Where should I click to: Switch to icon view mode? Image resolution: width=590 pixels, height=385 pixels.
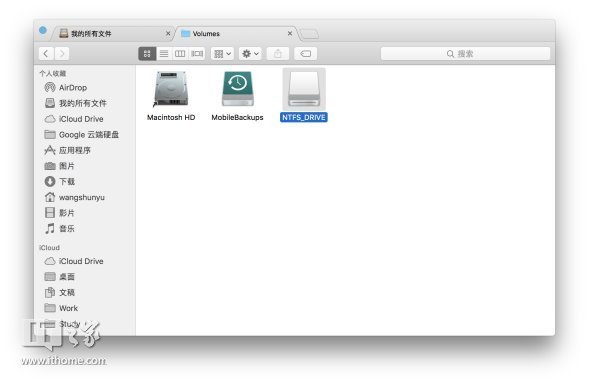pyautogui.click(x=147, y=54)
